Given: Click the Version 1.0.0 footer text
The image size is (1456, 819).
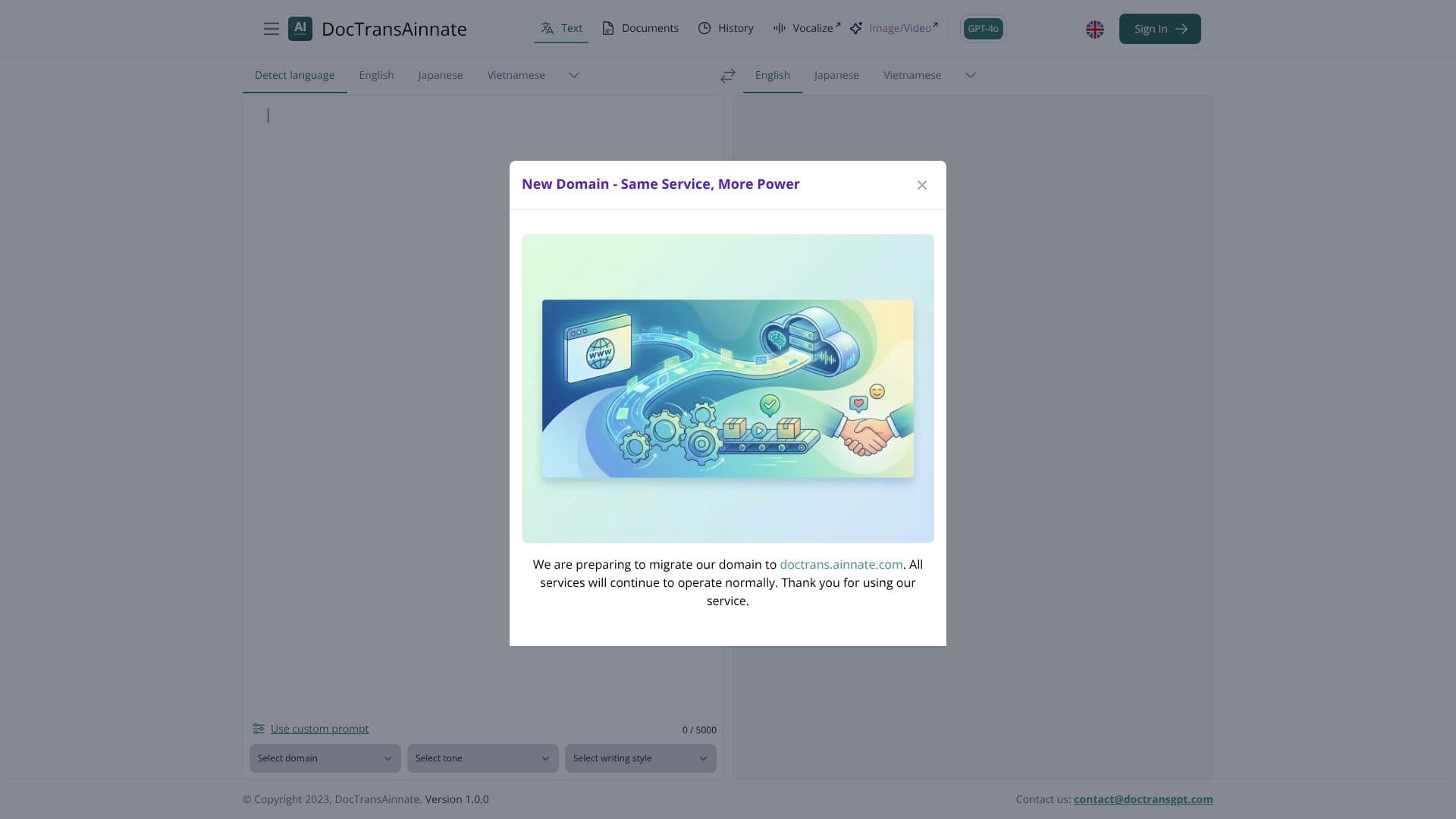Looking at the screenshot, I should (457, 799).
